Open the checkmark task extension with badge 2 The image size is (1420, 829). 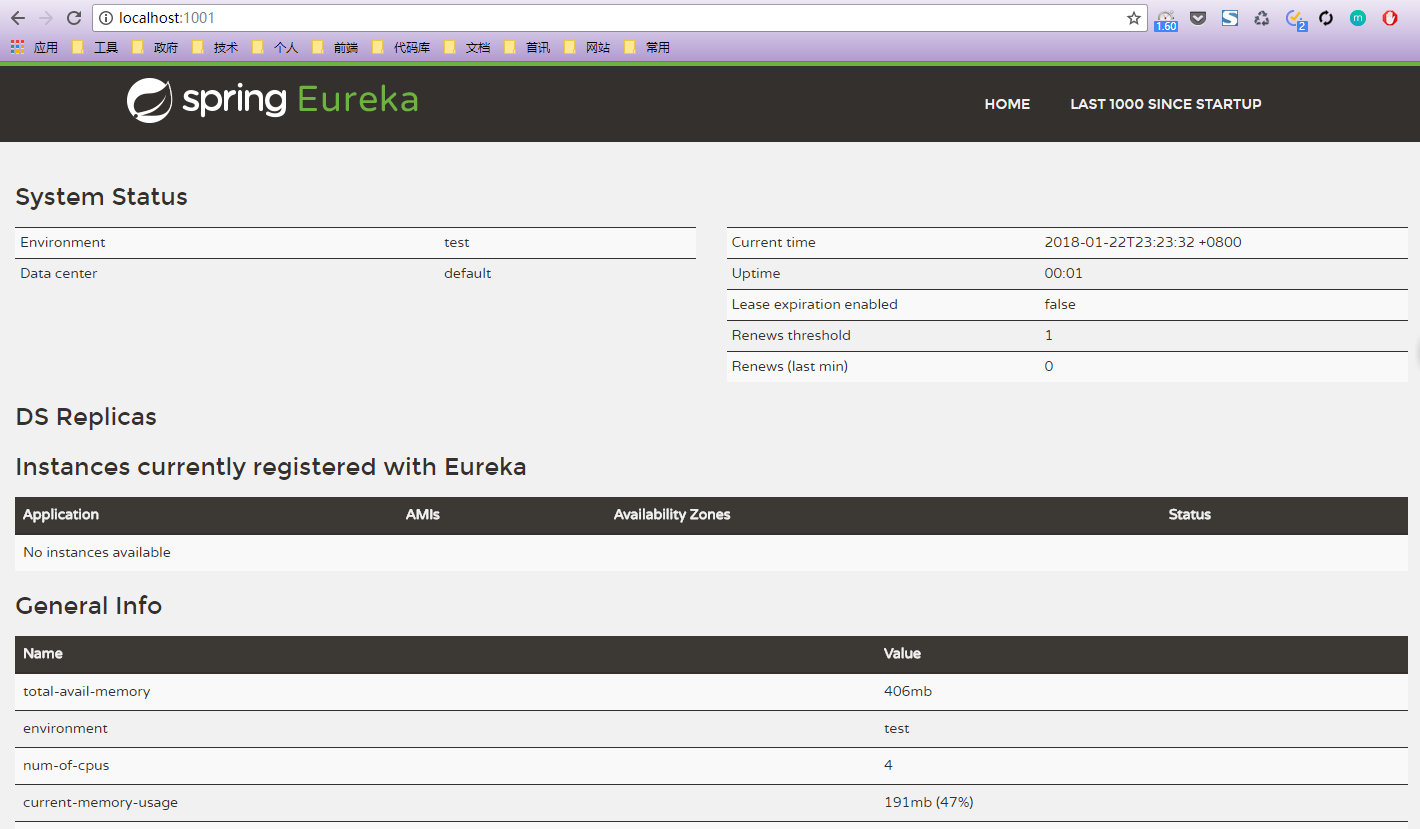tap(1295, 19)
